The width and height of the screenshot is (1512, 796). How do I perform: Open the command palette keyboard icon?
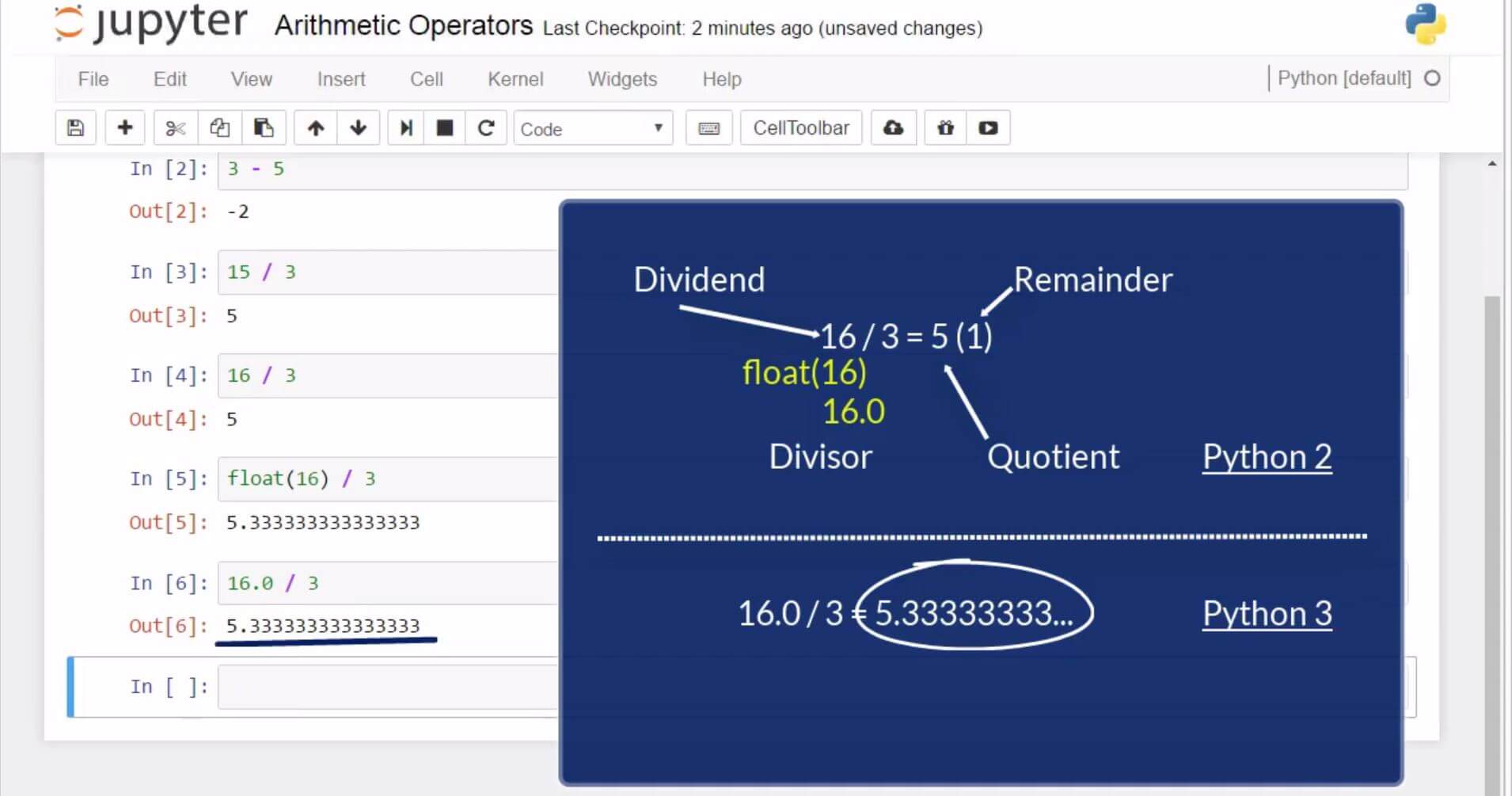click(709, 128)
